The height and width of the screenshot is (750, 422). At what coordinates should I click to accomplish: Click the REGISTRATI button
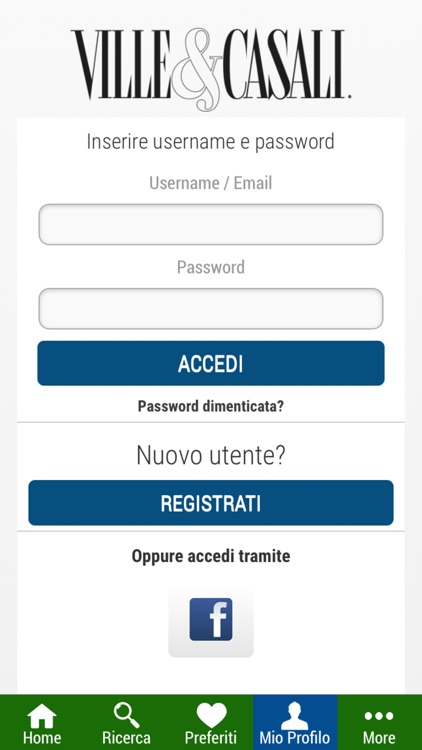(211, 503)
